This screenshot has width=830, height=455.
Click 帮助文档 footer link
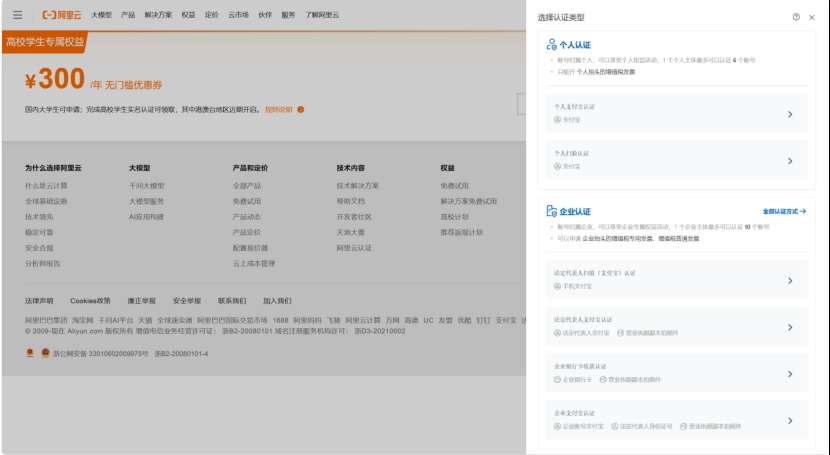tap(351, 201)
